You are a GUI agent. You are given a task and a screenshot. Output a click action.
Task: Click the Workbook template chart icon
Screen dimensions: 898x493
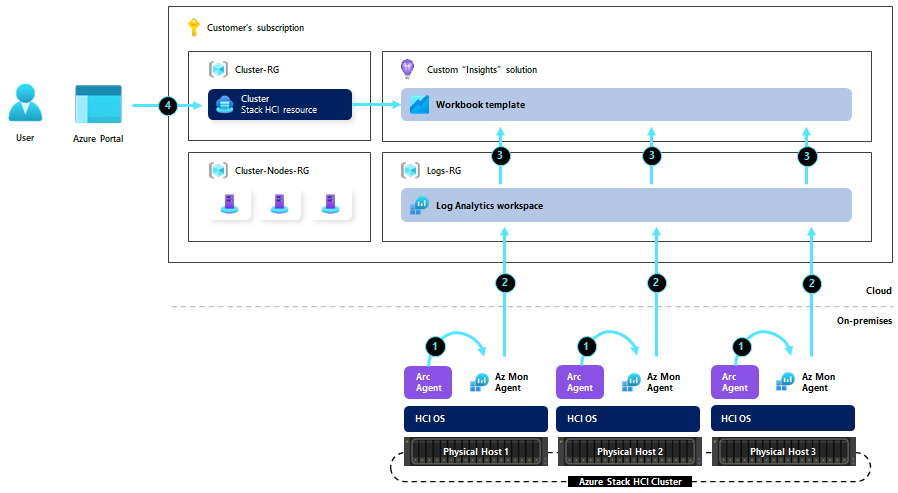coord(419,105)
